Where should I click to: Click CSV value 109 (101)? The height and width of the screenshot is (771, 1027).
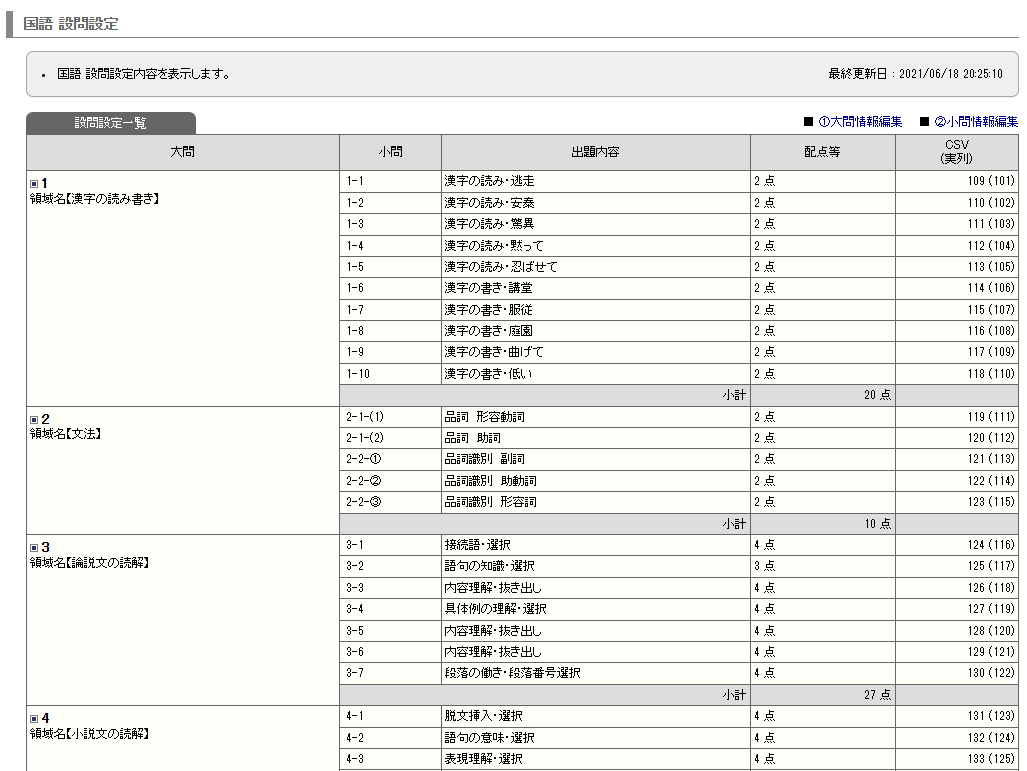click(x=991, y=181)
